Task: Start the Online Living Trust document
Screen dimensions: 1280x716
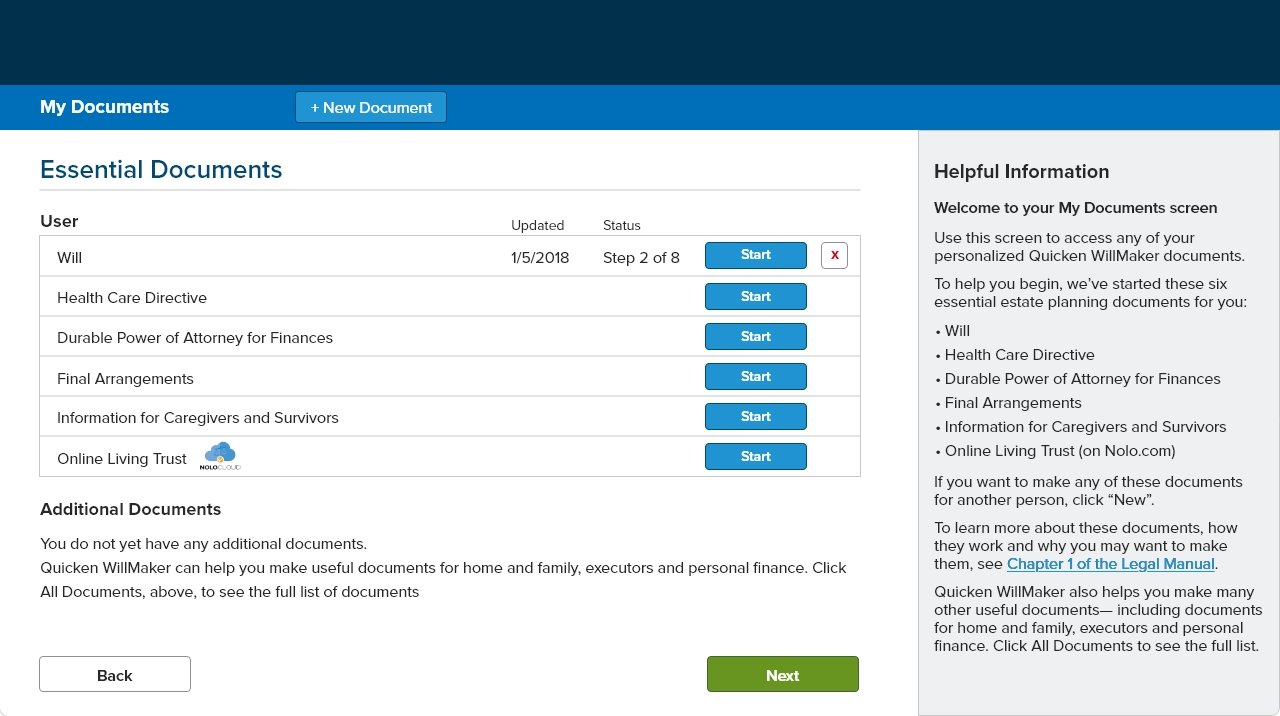Action: click(755, 457)
